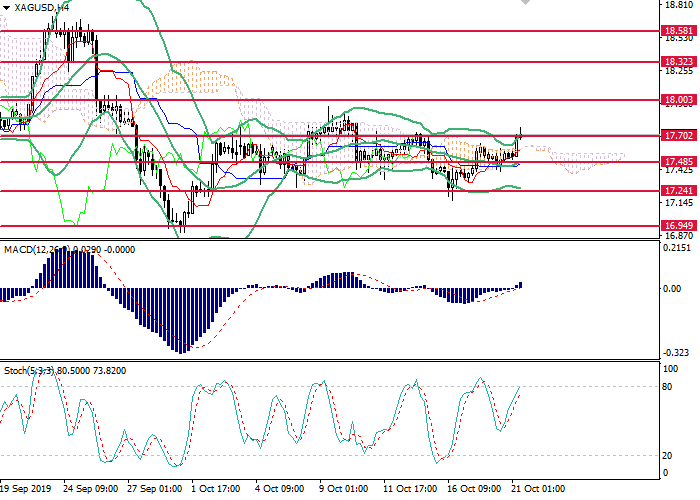
Task: Select the 1 Oct 17:00 time label
Action: click(215, 490)
